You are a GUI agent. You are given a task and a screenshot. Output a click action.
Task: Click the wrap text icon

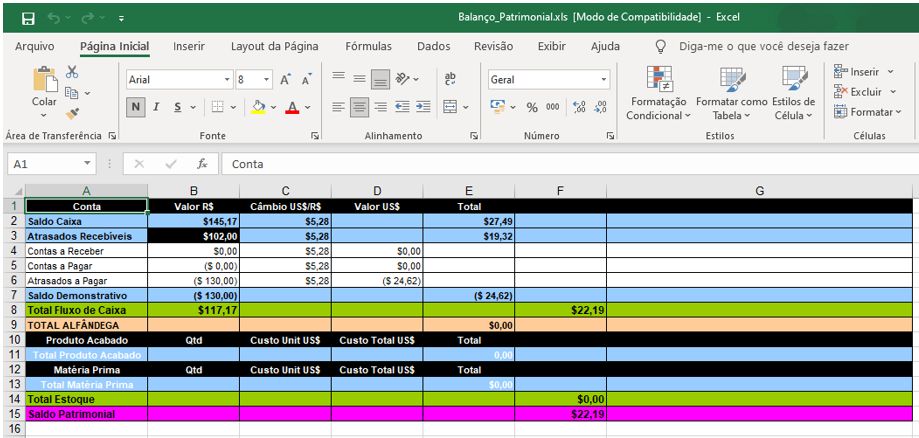(450, 79)
